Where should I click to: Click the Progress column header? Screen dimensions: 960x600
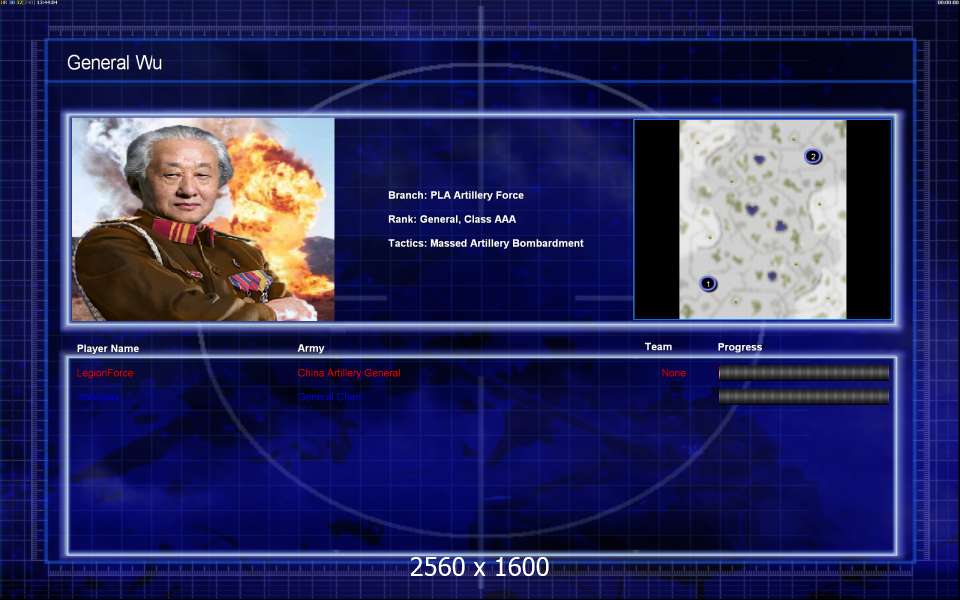click(x=740, y=347)
